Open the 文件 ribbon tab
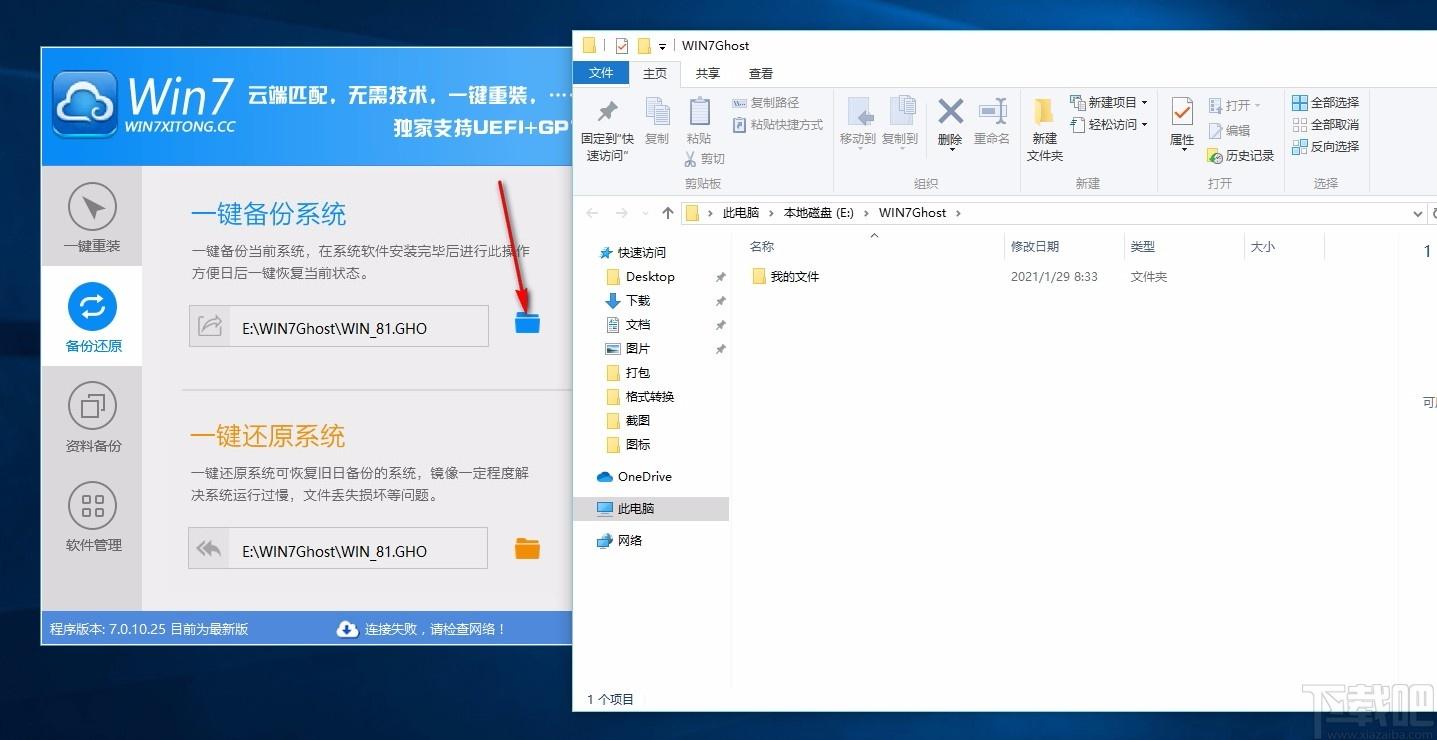 (x=601, y=73)
